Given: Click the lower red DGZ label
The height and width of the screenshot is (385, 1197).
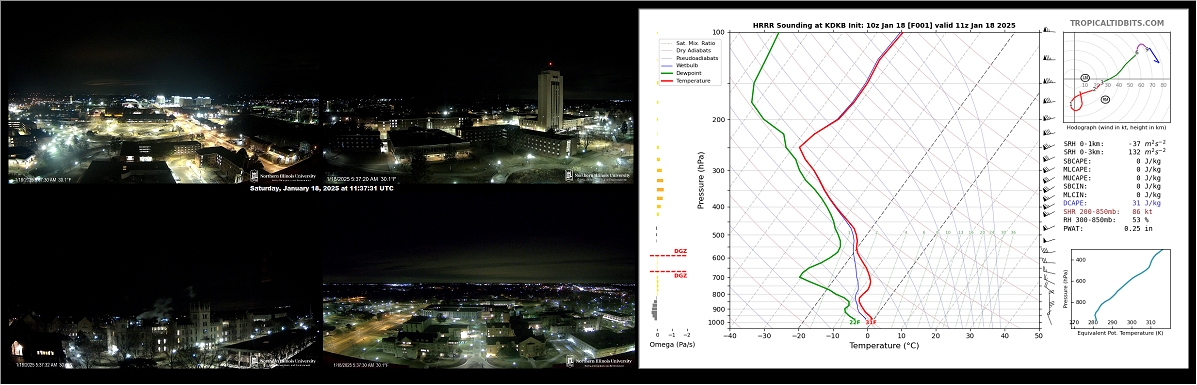Looking at the screenshot, I should (680, 275).
